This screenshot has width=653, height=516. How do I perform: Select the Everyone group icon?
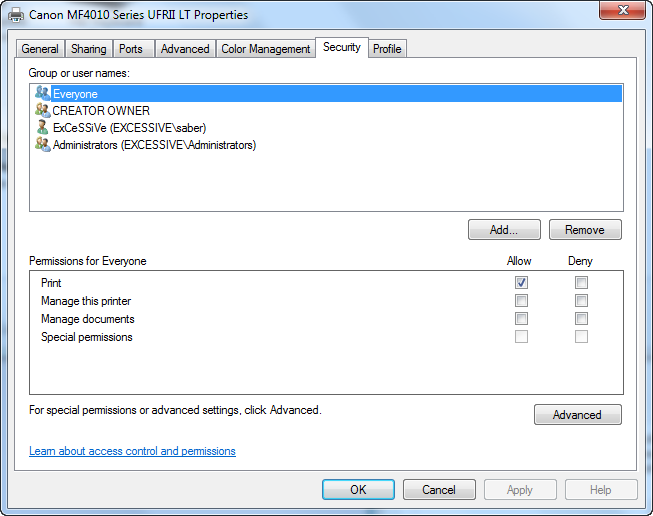click(x=42, y=93)
